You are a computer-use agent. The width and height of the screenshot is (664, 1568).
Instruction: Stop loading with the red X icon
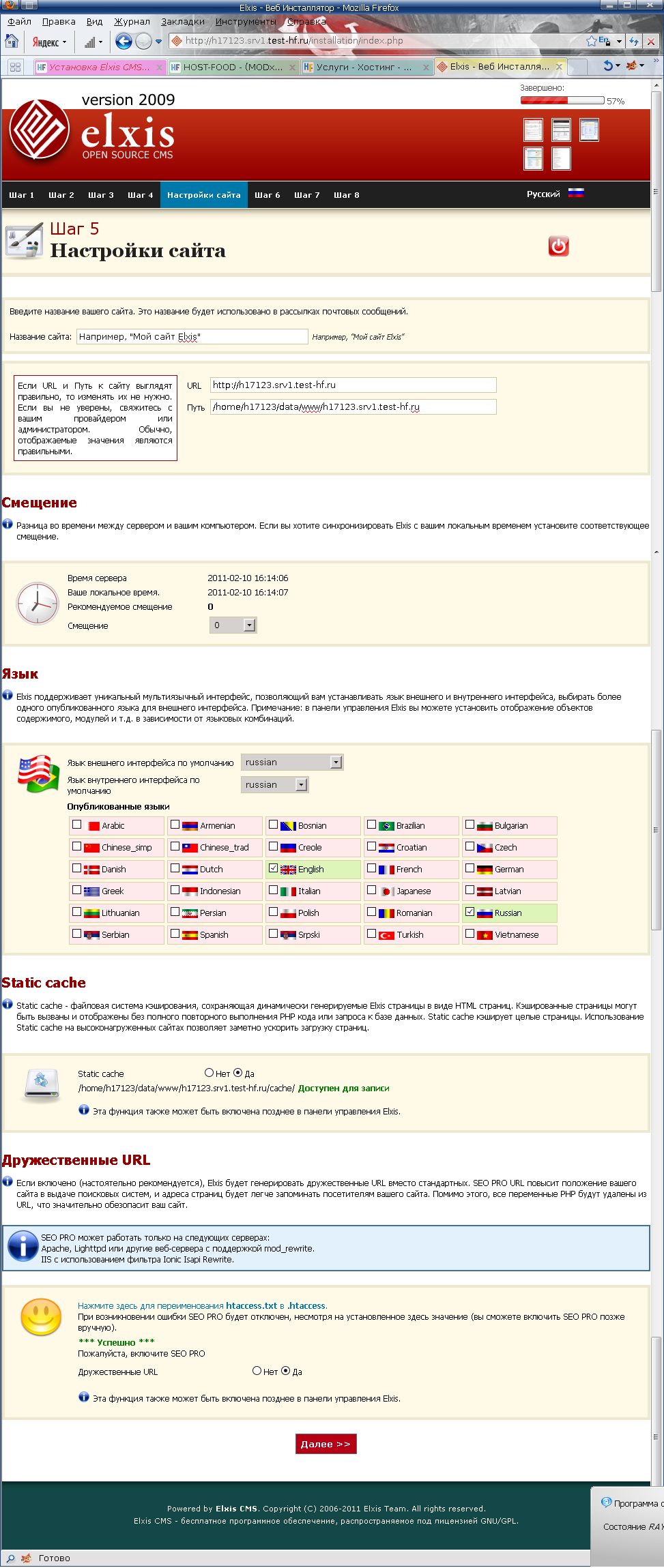pos(651,42)
